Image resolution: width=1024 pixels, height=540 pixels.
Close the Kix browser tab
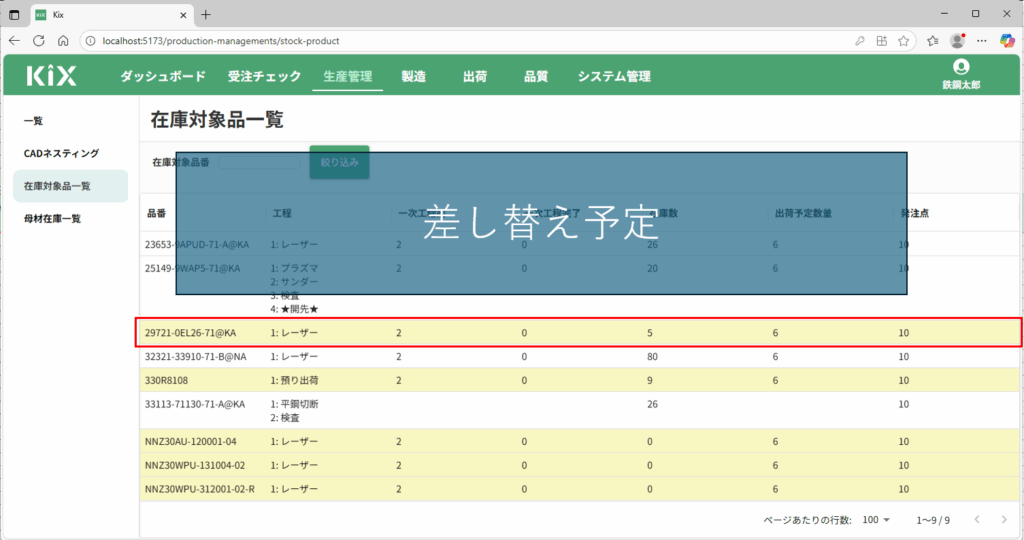(183, 14)
